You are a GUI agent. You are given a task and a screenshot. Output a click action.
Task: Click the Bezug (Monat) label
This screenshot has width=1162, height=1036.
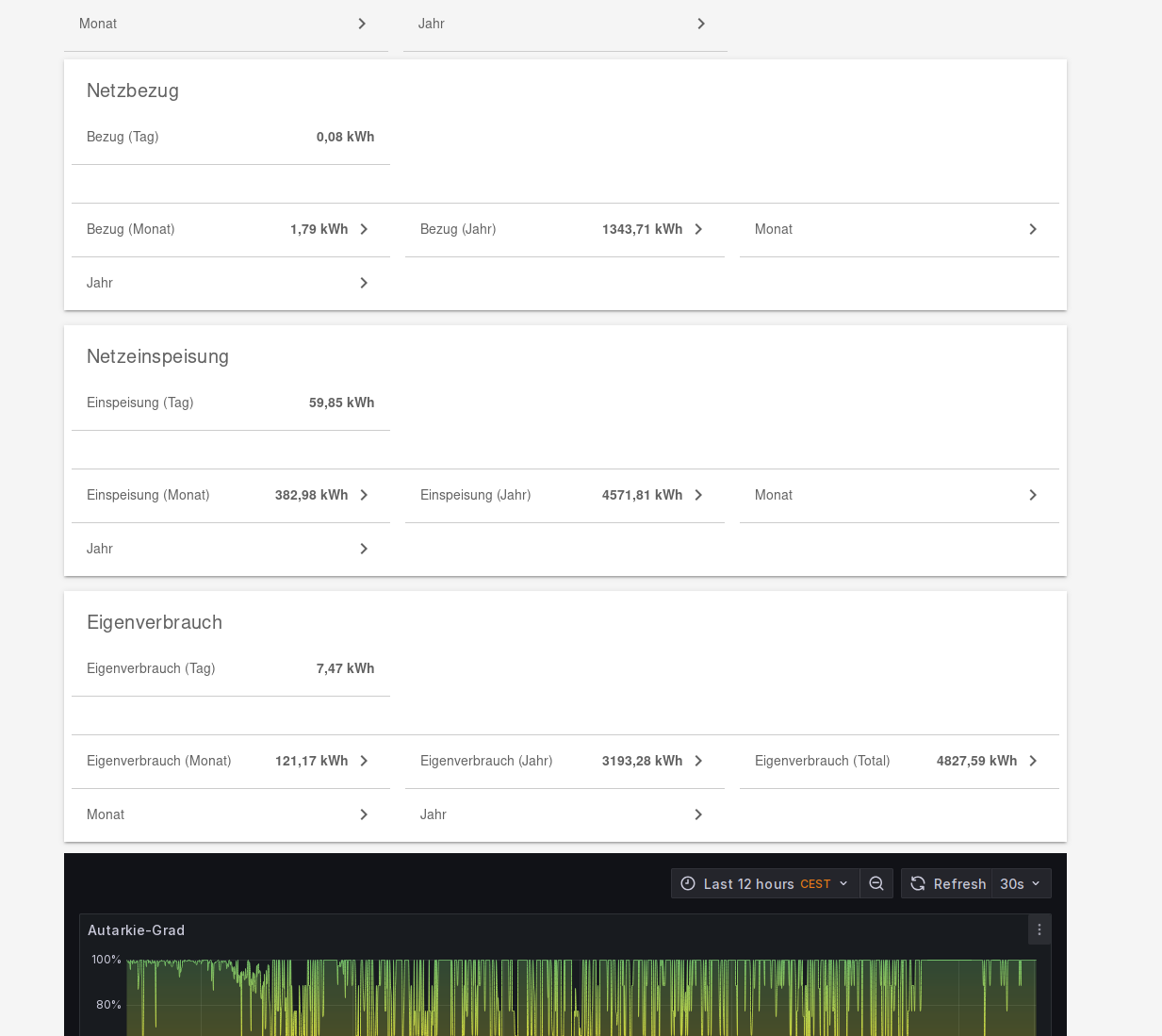coord(131,229)
